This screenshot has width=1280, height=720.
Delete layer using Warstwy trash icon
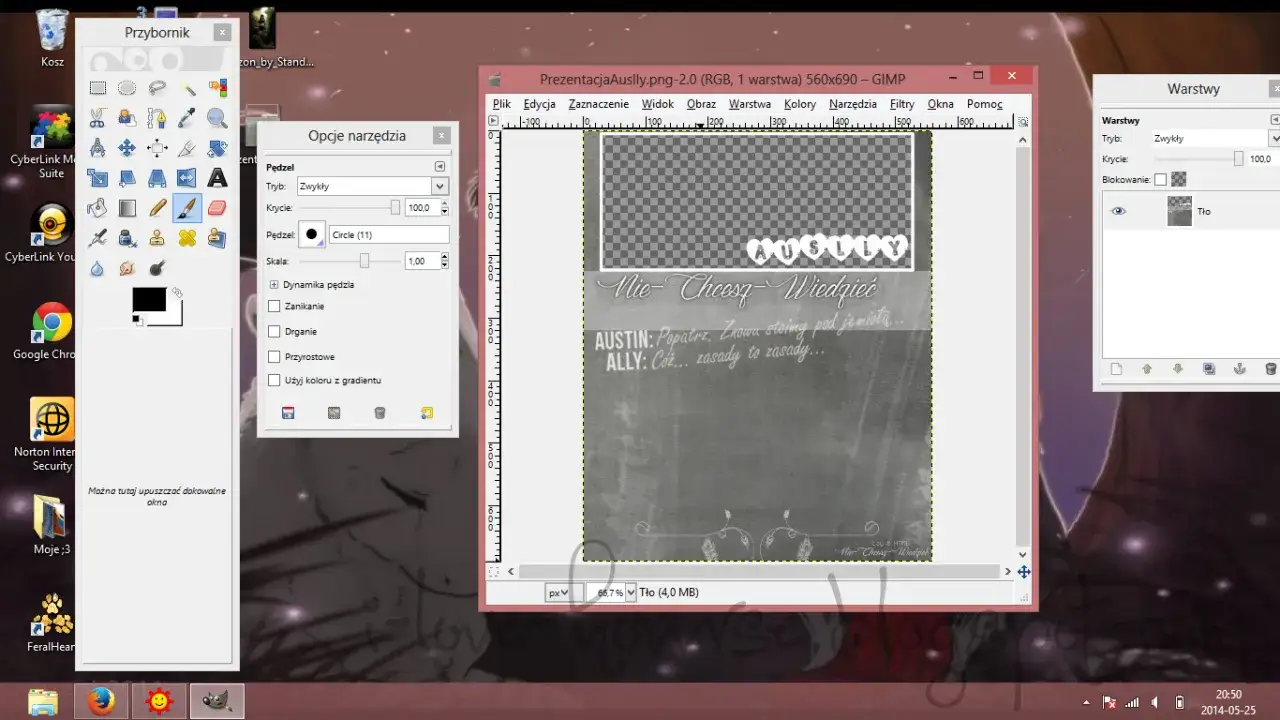click(x=1270, y=369)
